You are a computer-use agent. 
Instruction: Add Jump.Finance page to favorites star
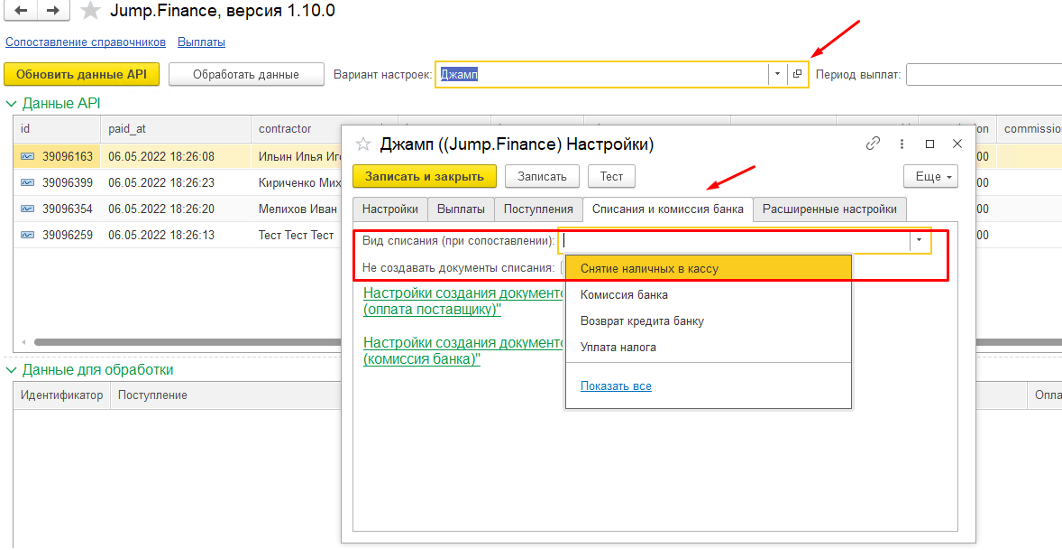point(91,12)
